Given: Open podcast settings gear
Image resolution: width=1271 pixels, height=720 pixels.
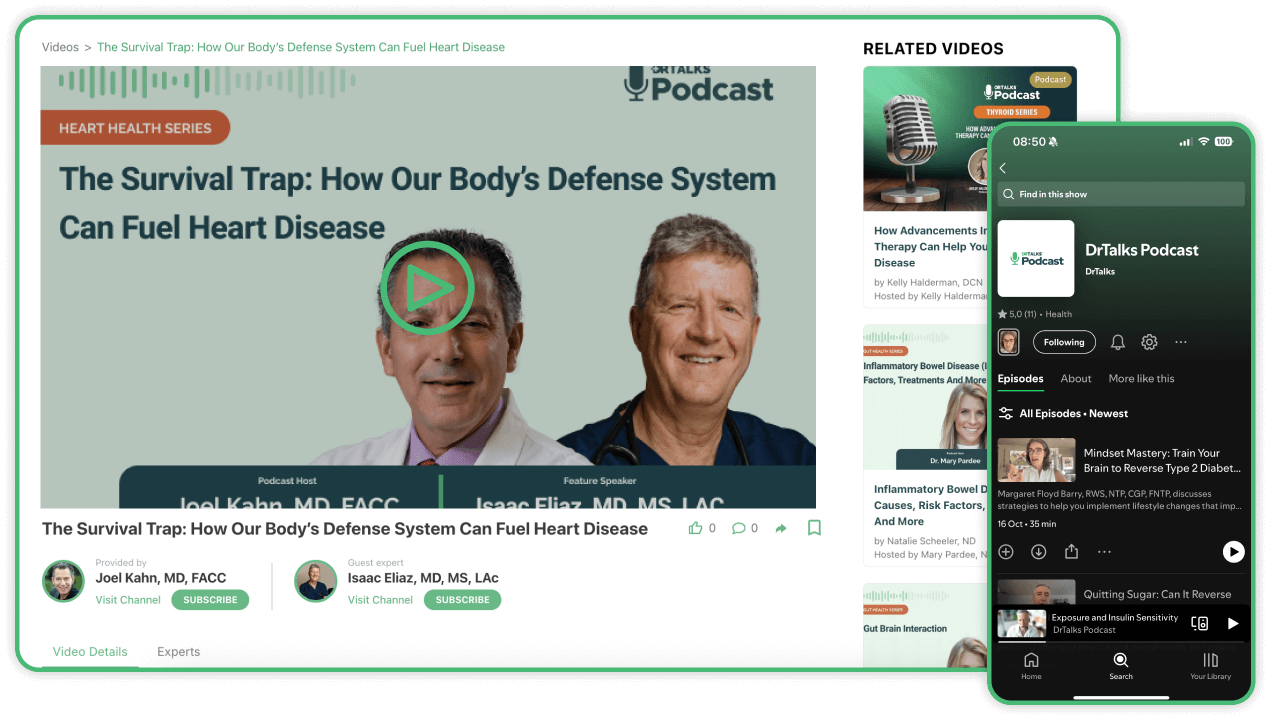Looking at the screenshot, I should coord(1150,342).
